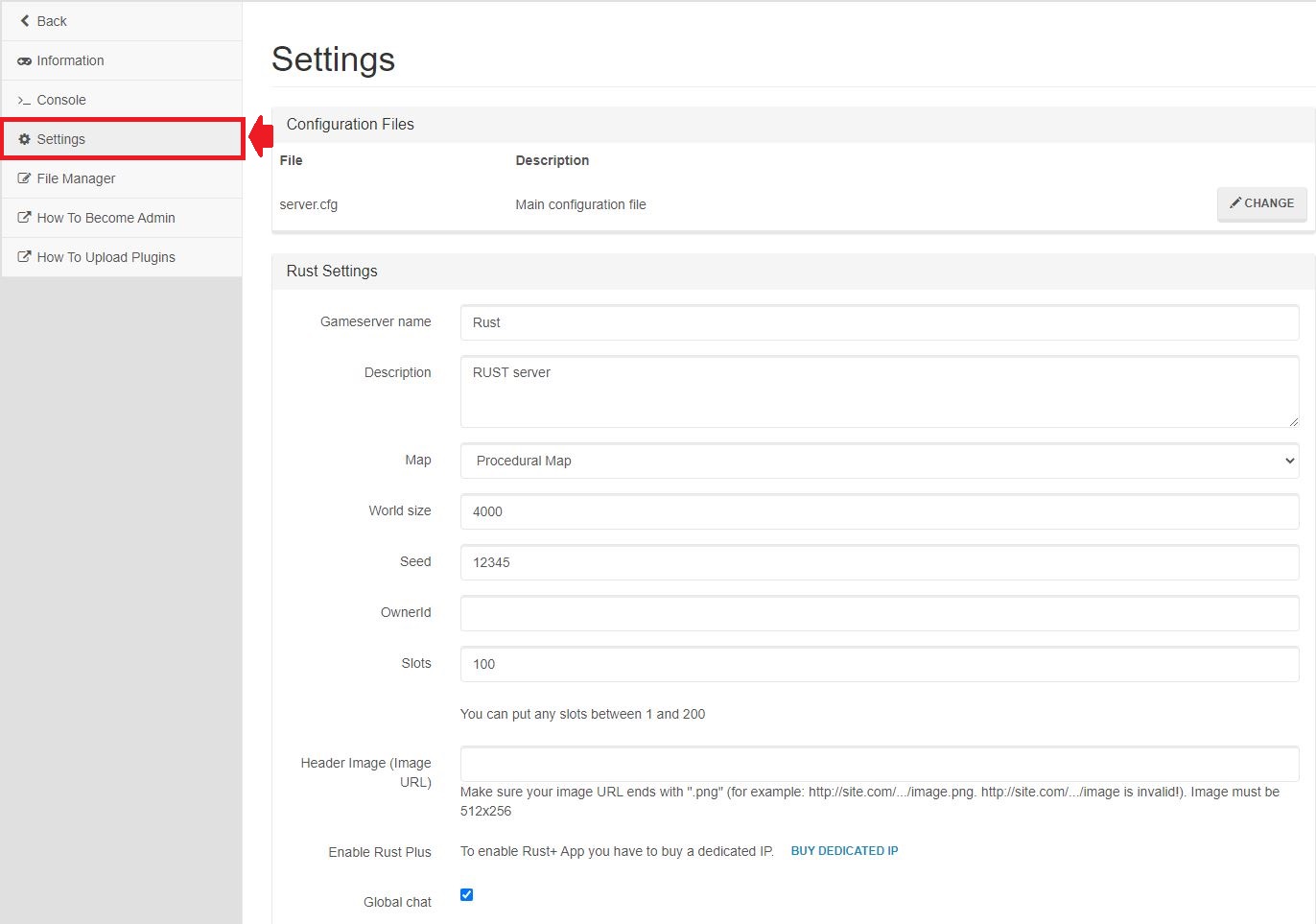The width and height of the screenshot is (1316, 924).
Task: Click into the Gameserver name field
Action: click(880, 322)
